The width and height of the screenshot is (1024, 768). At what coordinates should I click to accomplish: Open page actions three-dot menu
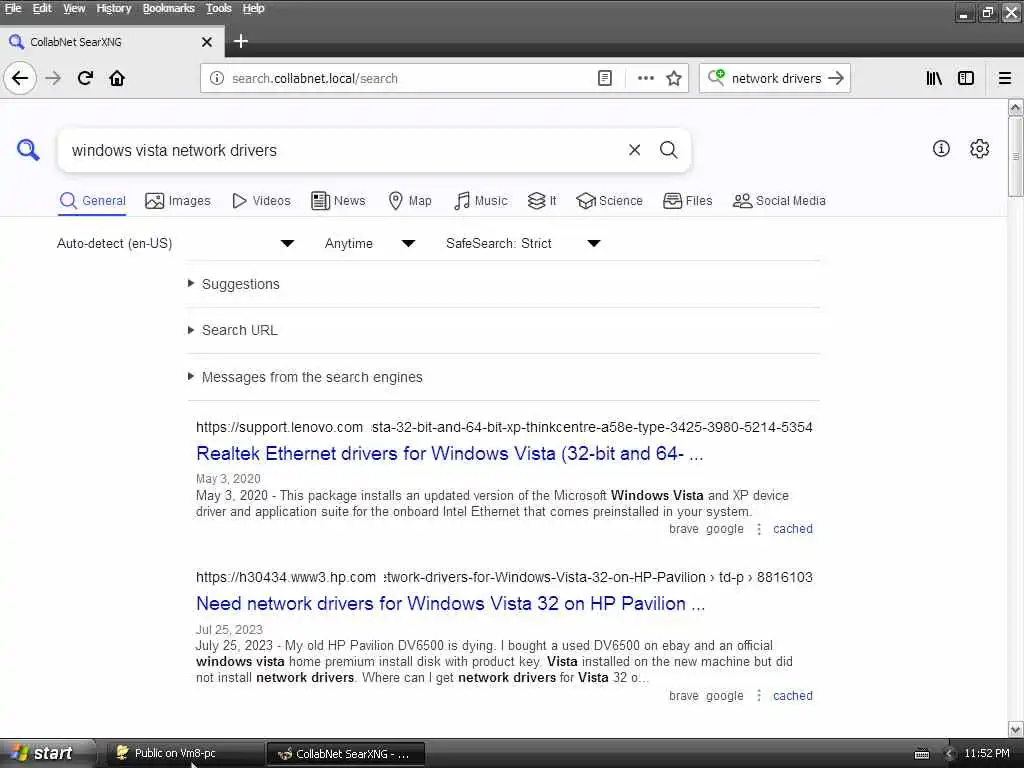[645, 78]
